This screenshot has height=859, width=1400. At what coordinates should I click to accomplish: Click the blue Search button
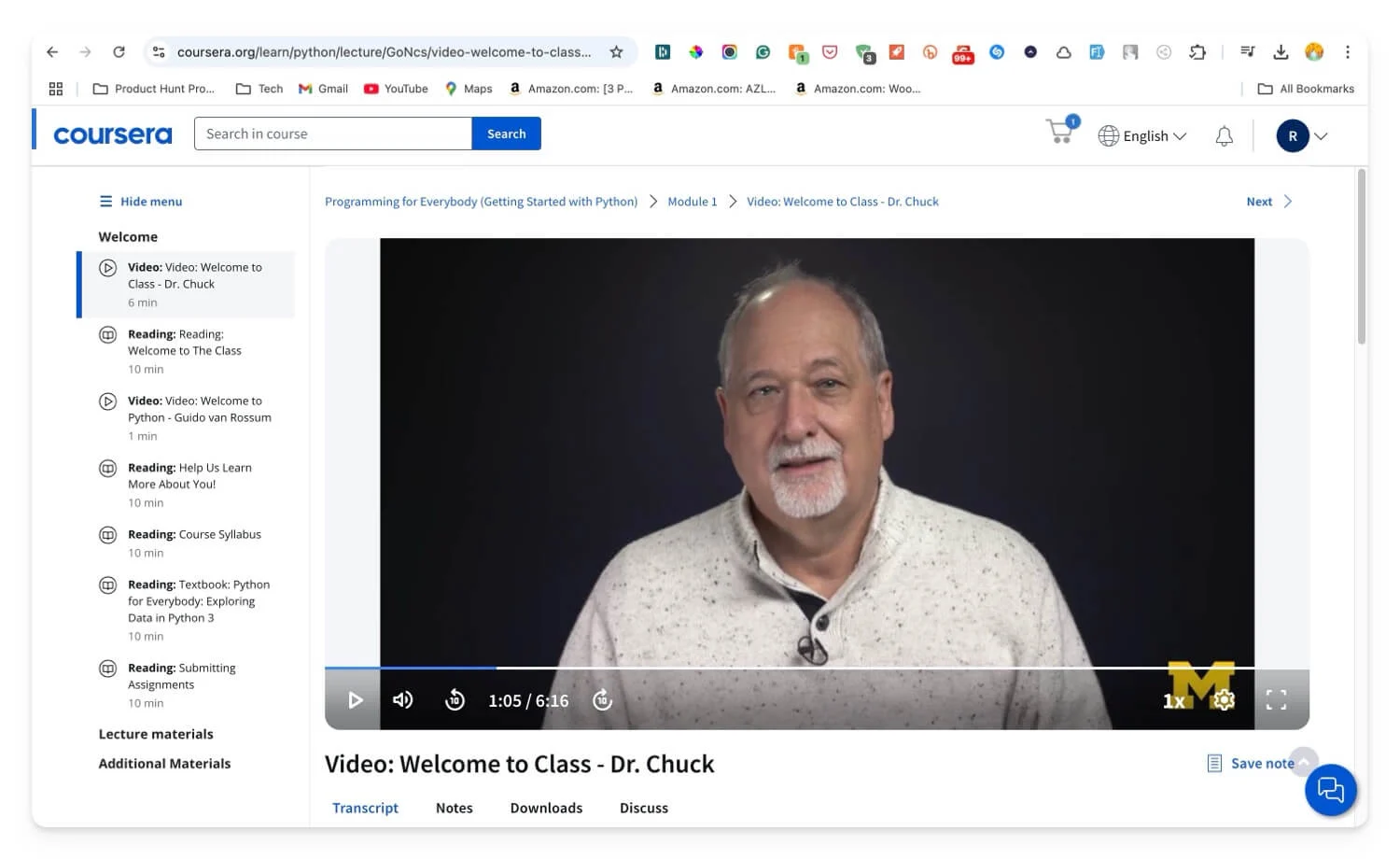(506, 134)
